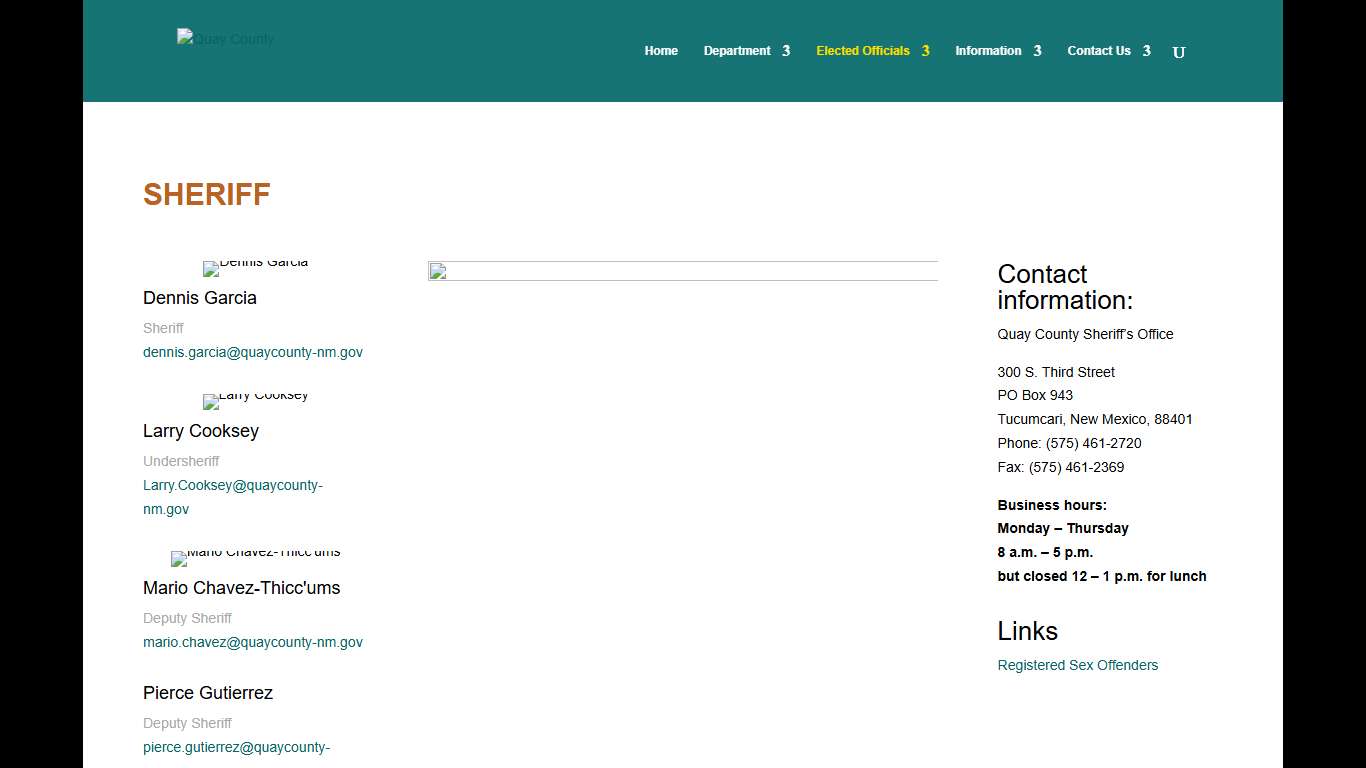The image size is (1366, 768).
Task: Click mario.chavez email address link
Action: coord(253,642)
